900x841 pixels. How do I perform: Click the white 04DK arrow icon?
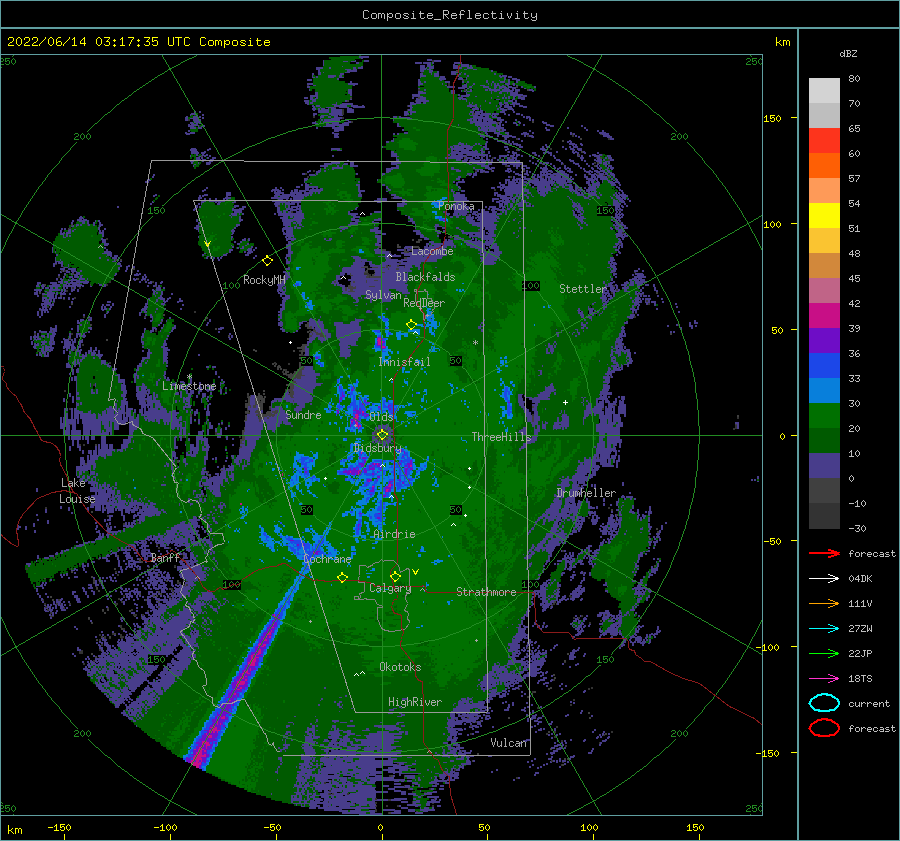tap(824, 579)
